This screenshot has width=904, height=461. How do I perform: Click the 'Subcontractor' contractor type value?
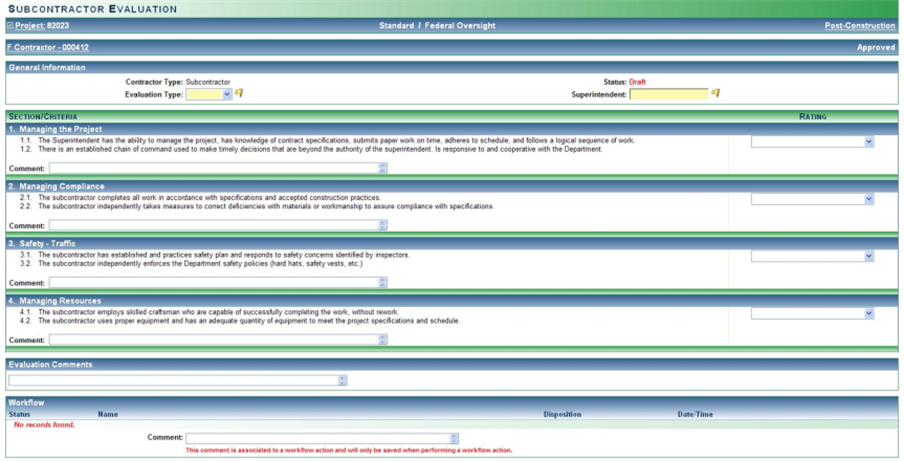pos(208,82)
